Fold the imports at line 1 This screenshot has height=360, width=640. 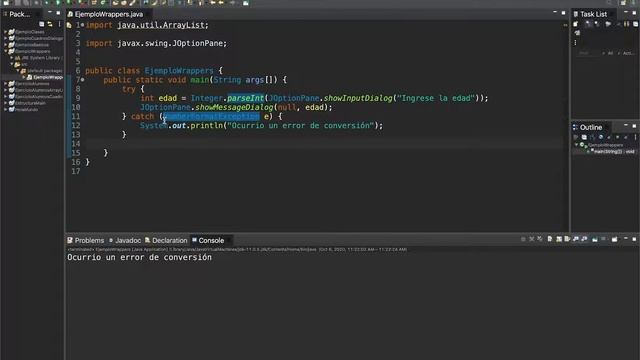[82, 25]
